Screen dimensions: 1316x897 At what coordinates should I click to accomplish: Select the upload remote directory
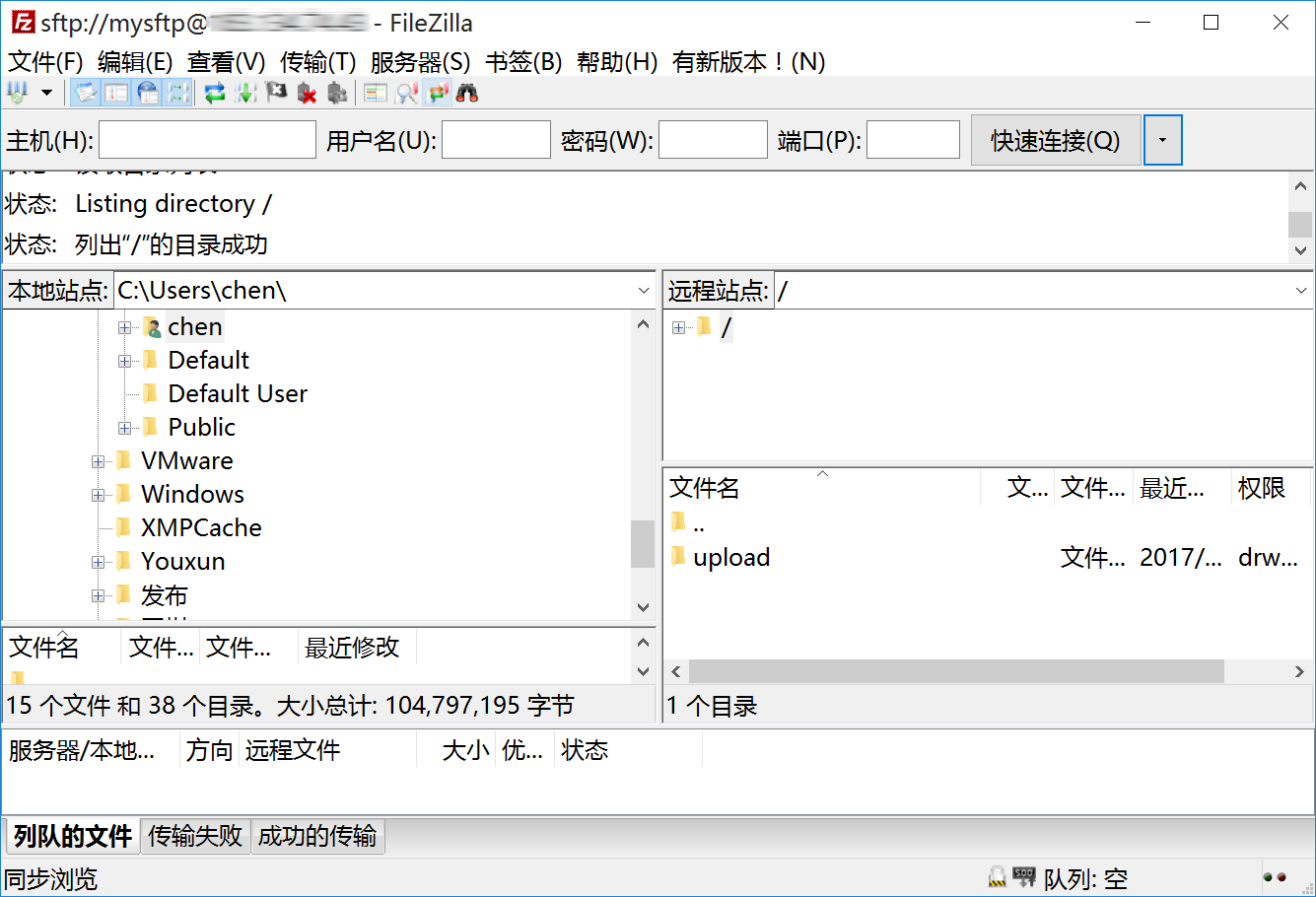click(731, 557)
